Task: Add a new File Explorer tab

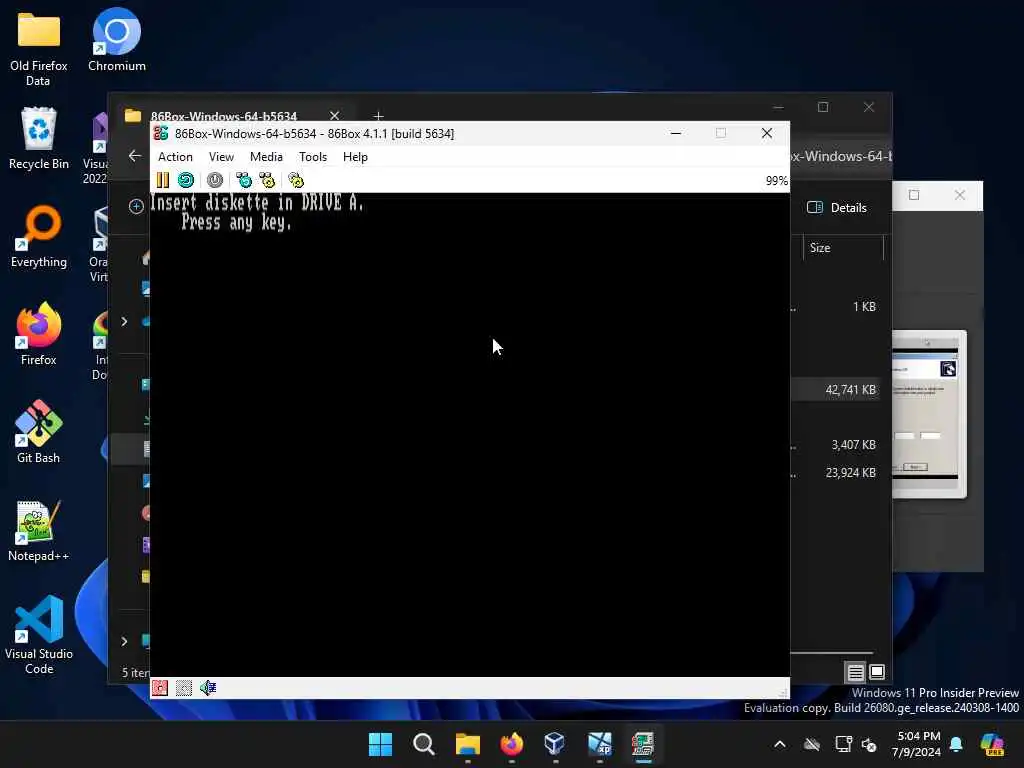Action: coord(378,116)
